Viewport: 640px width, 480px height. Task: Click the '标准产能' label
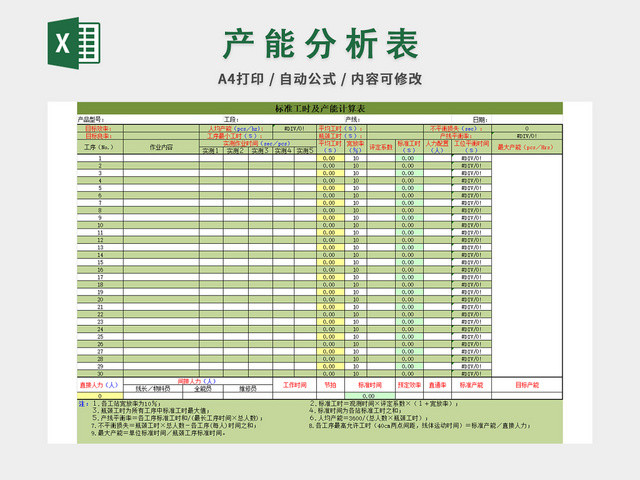(x=471, y=385)
